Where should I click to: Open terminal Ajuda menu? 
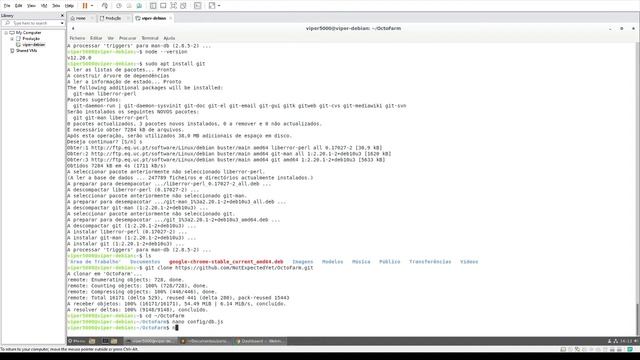point(169,38)
